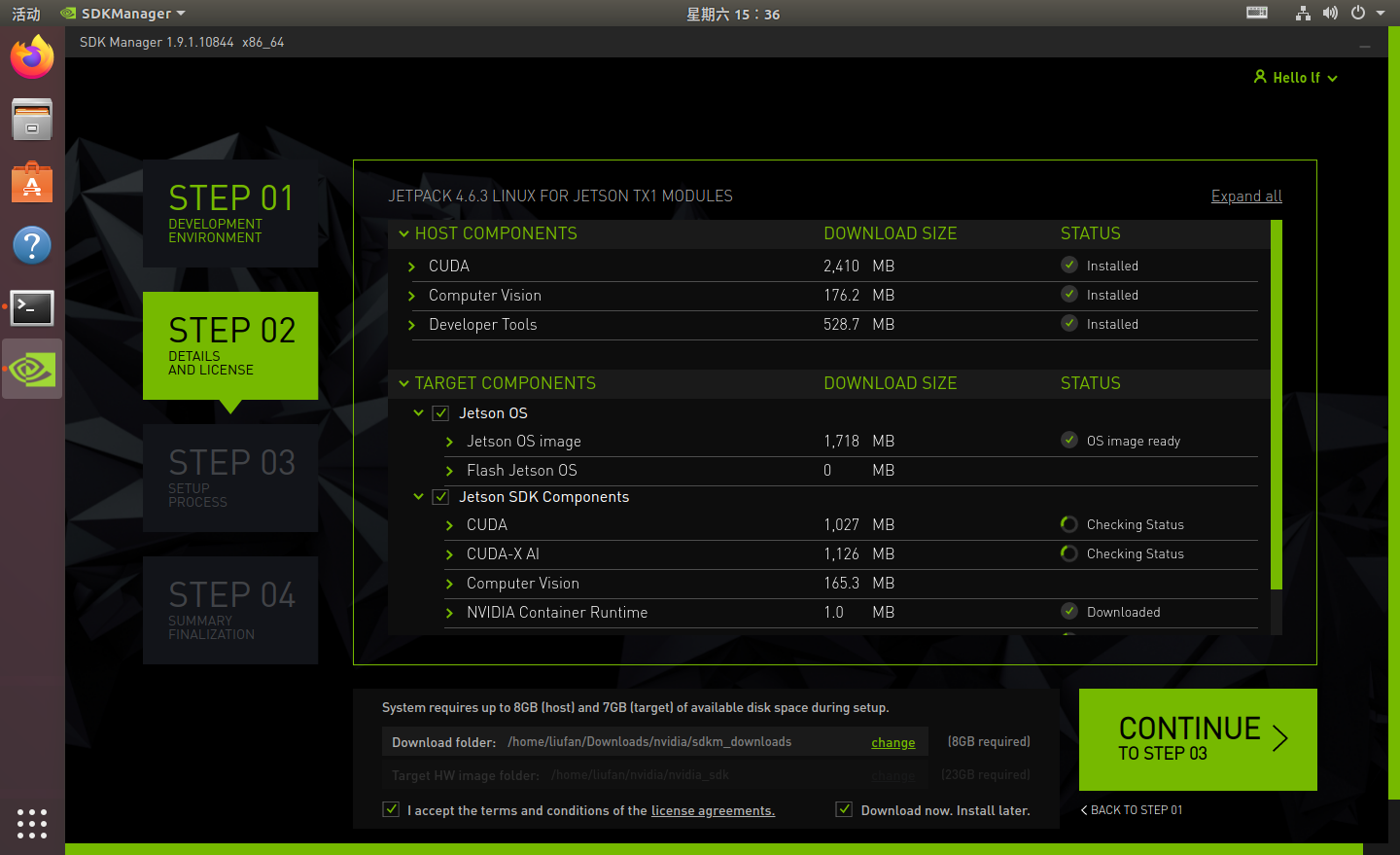Screen dimensions: 1400x855
Task: Expand the target CUDA row
Action: [449, 525]
